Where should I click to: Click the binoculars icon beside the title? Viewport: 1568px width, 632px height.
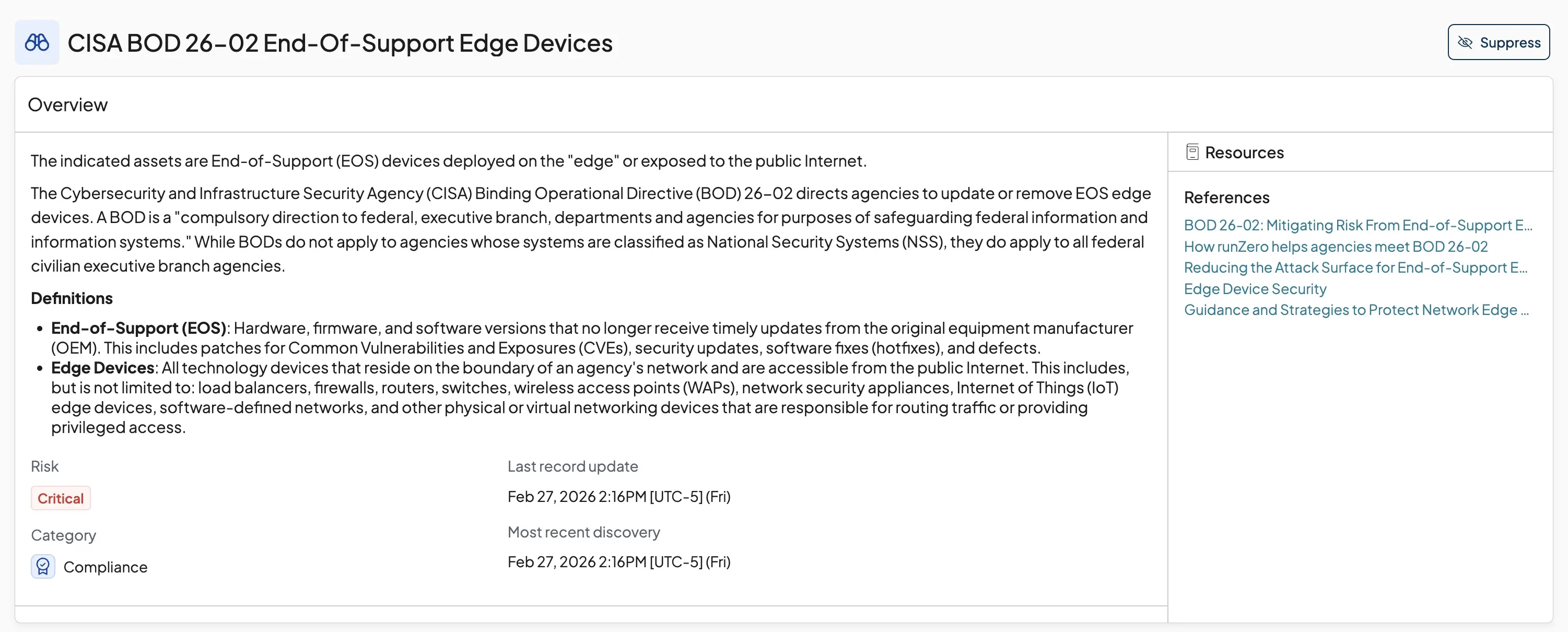pos(37,43)
